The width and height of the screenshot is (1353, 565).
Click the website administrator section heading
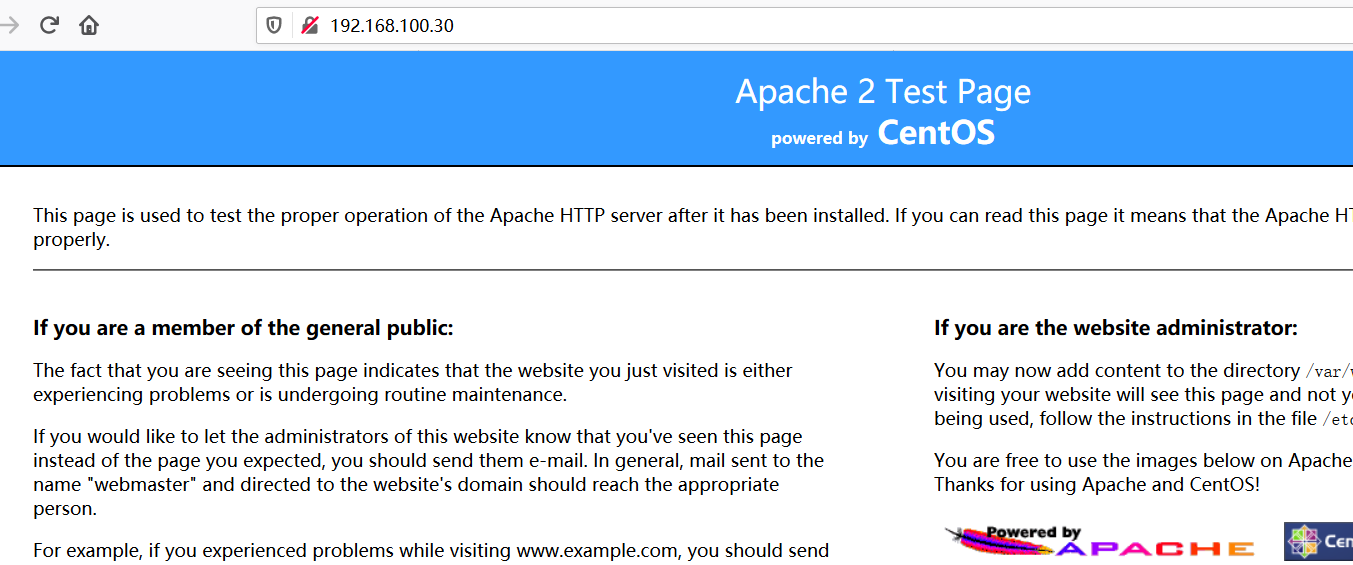[1116, 328]
